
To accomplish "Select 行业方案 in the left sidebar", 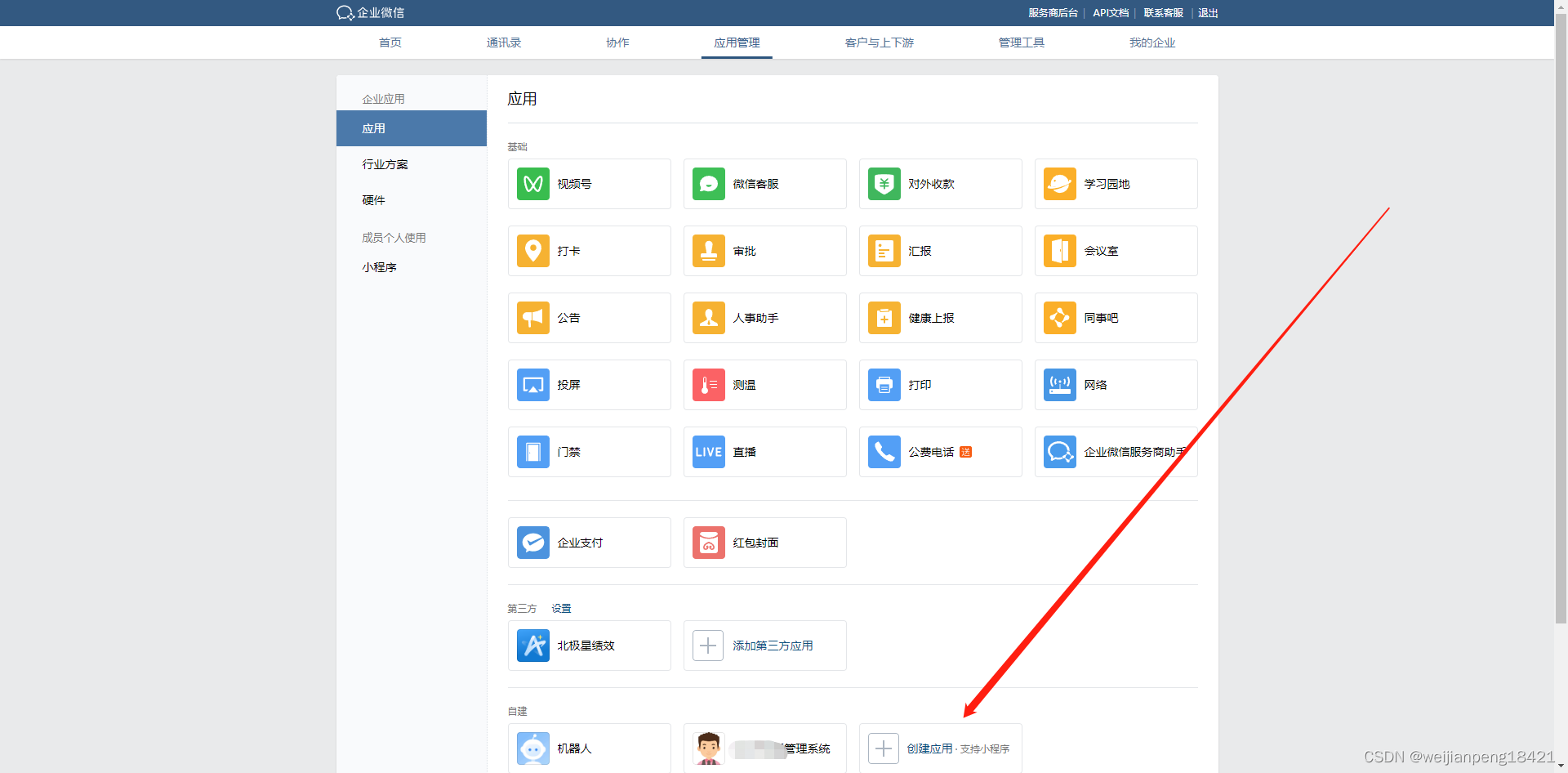I will pyautogui.click(x=412, y=164).
